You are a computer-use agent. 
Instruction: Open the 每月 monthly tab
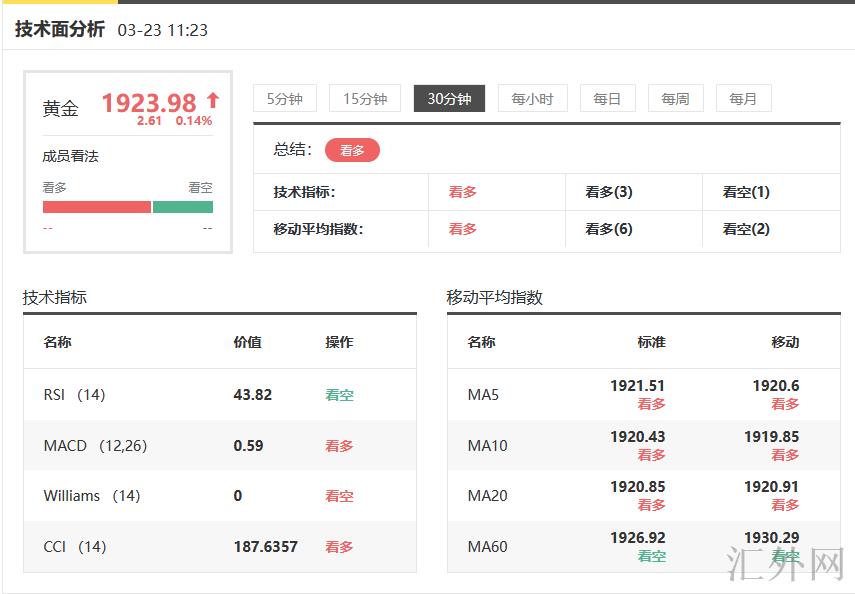[x=743, y=98]
